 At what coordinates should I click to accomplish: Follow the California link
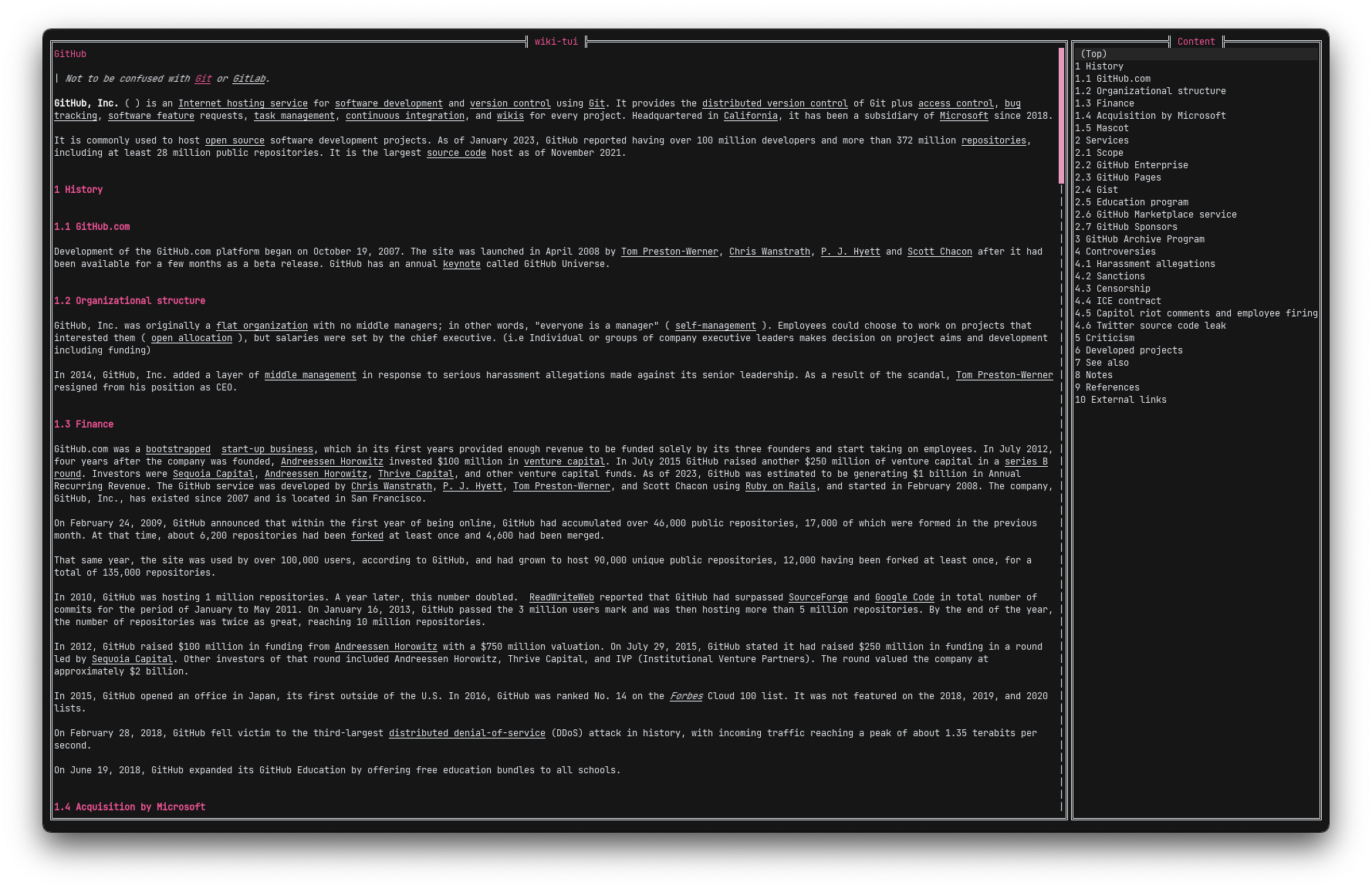(751, 116)
